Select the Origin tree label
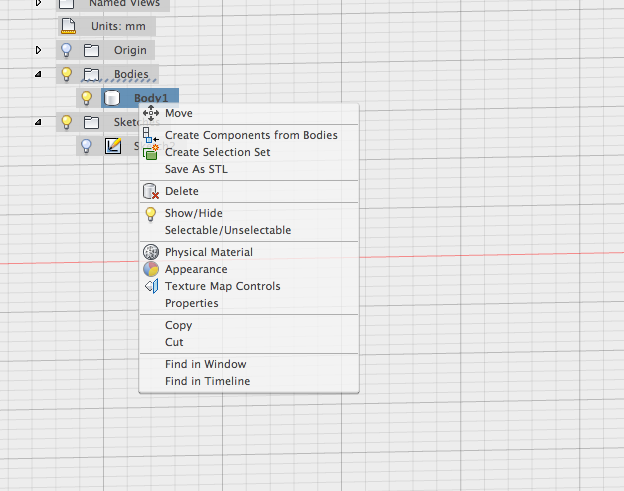The height and width of the screenshot is (491, 624). pyautogui.click(x=130, y=51)
